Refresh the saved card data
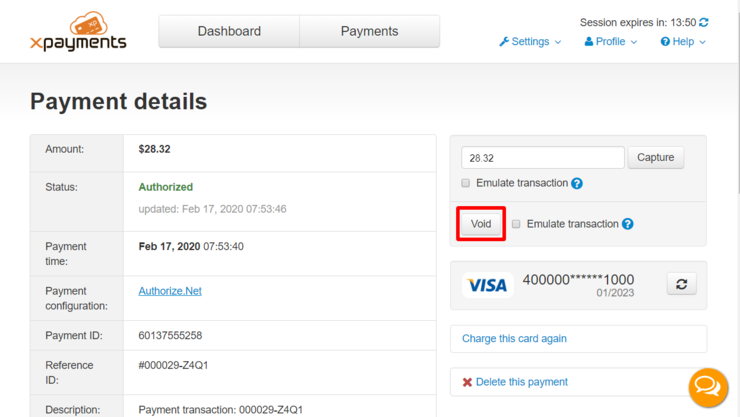The height and width of the screenshot is (417, 740). (x=681, y=284)
